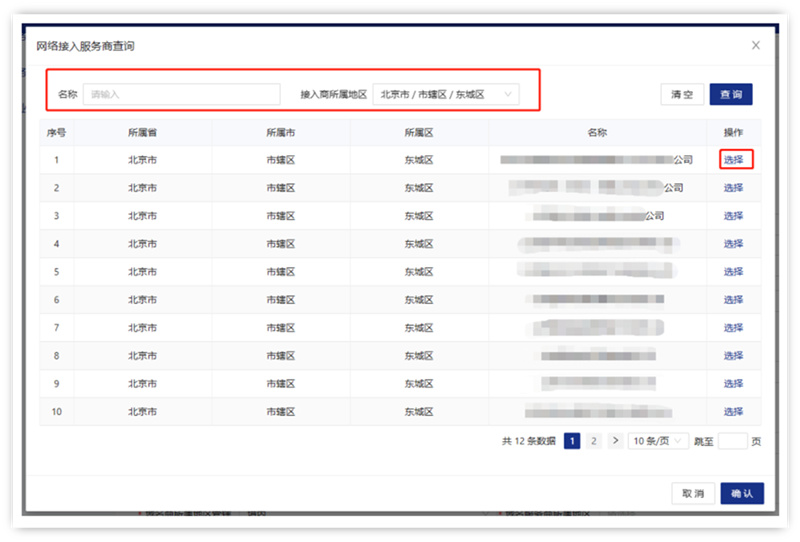The width and height of the screenshot is (800, 542).
Task: Click 选择 in row 10
Action: 734,412
